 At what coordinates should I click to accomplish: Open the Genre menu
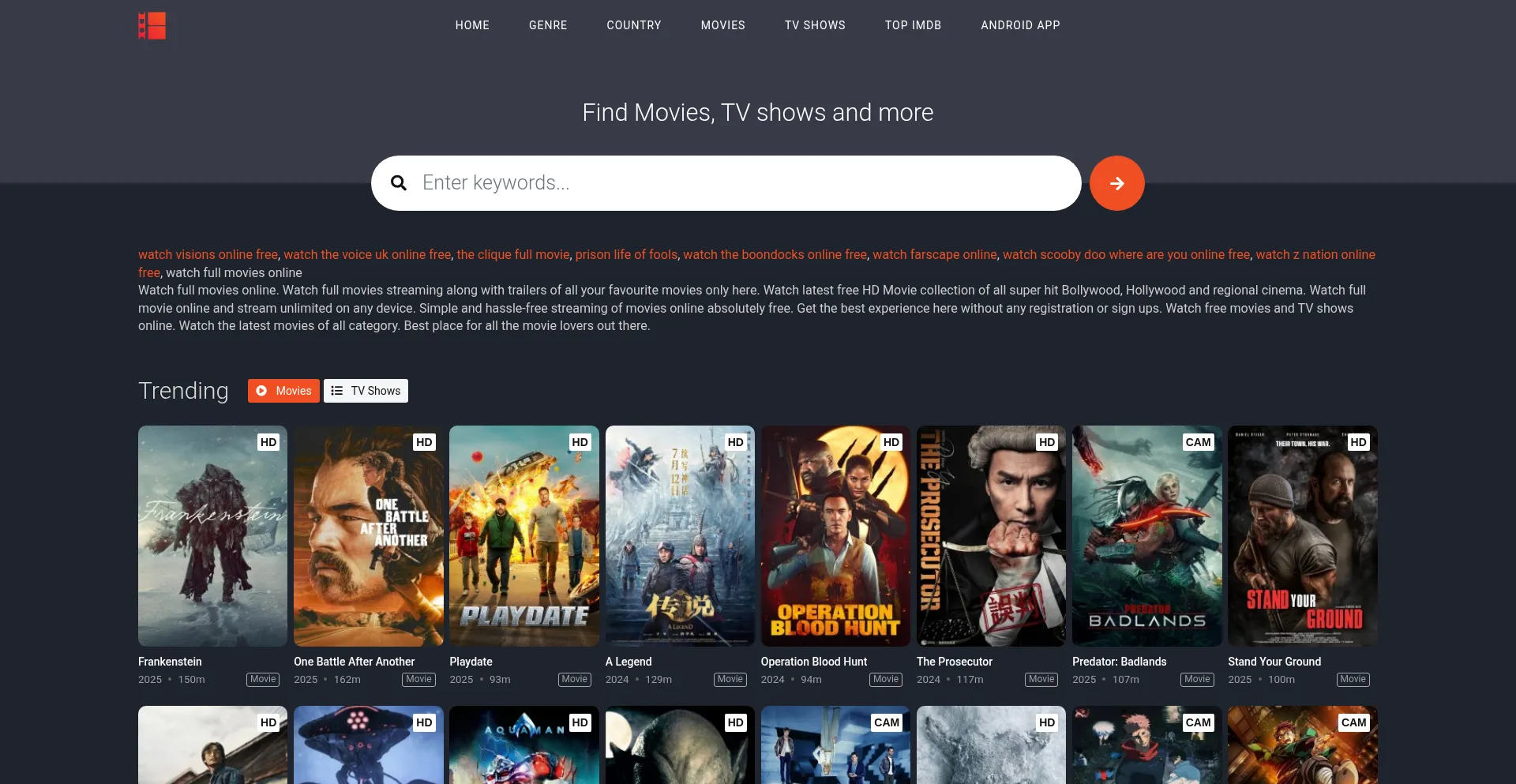click(548, 25)
